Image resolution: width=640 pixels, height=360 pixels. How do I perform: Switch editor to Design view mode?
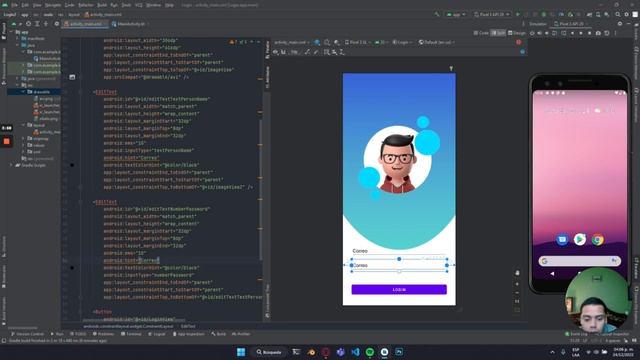(x=516, y=33)
